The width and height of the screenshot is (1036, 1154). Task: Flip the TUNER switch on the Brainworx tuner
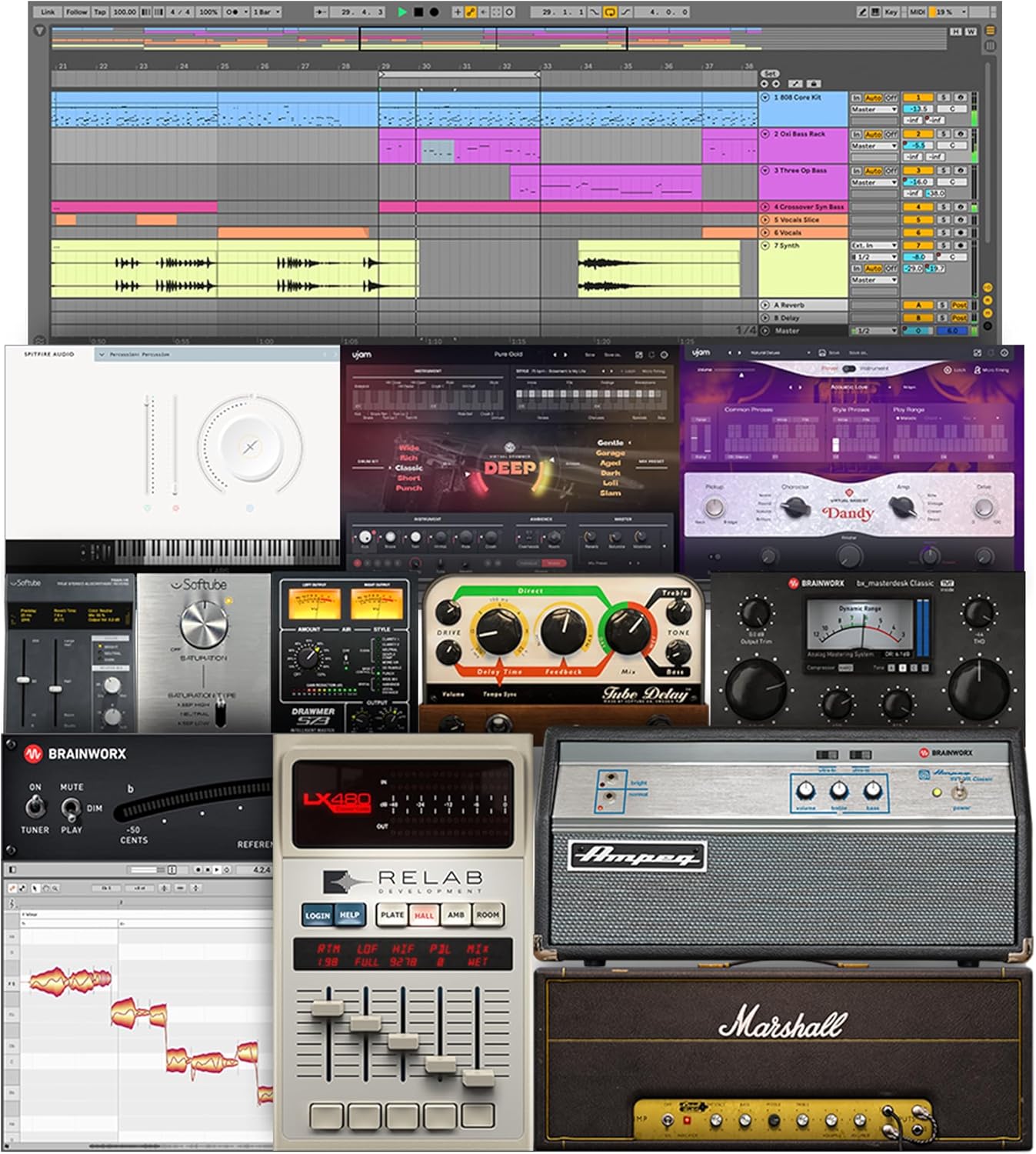coord(35,807)
